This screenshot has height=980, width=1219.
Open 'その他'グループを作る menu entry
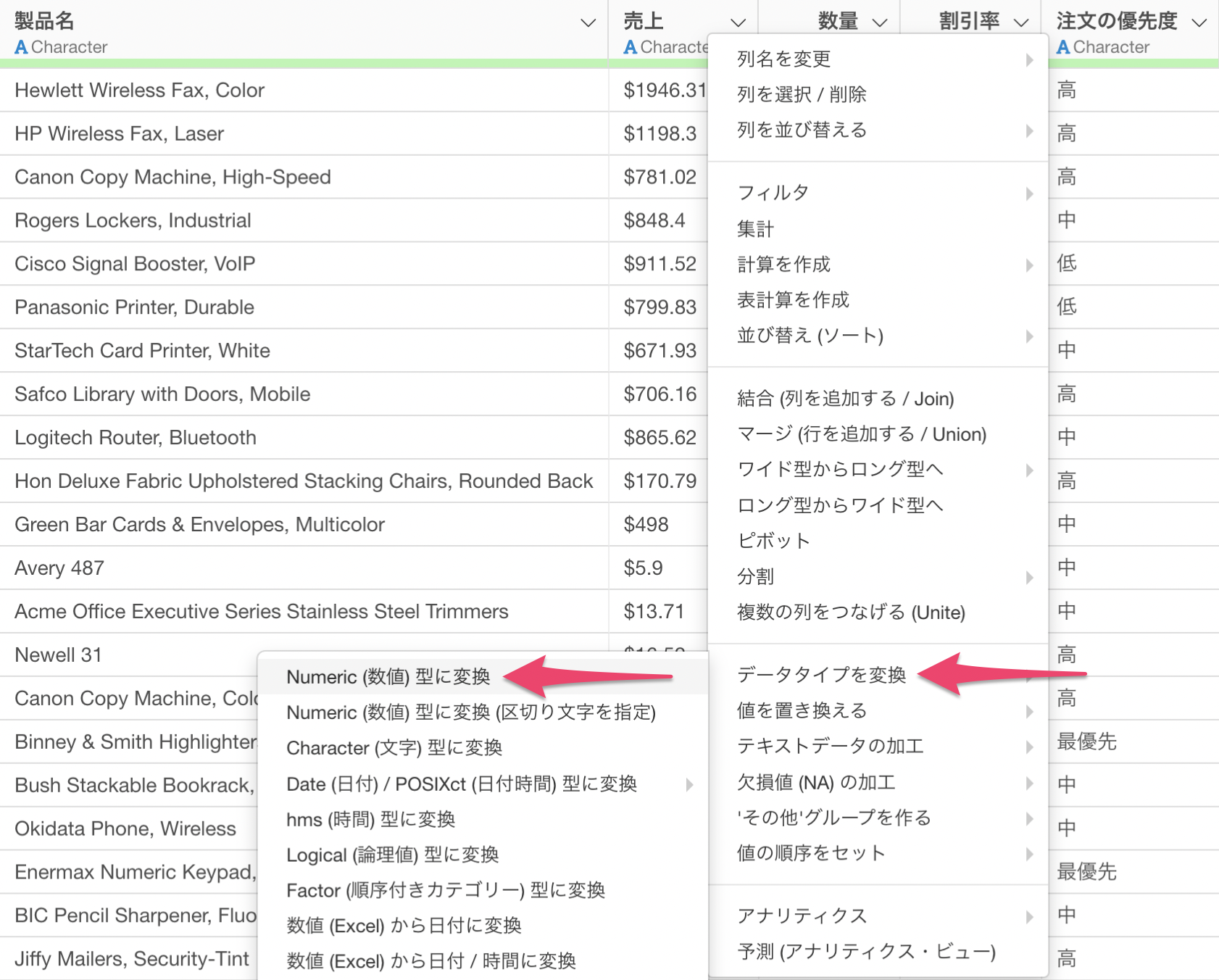(x=833, y=818)
